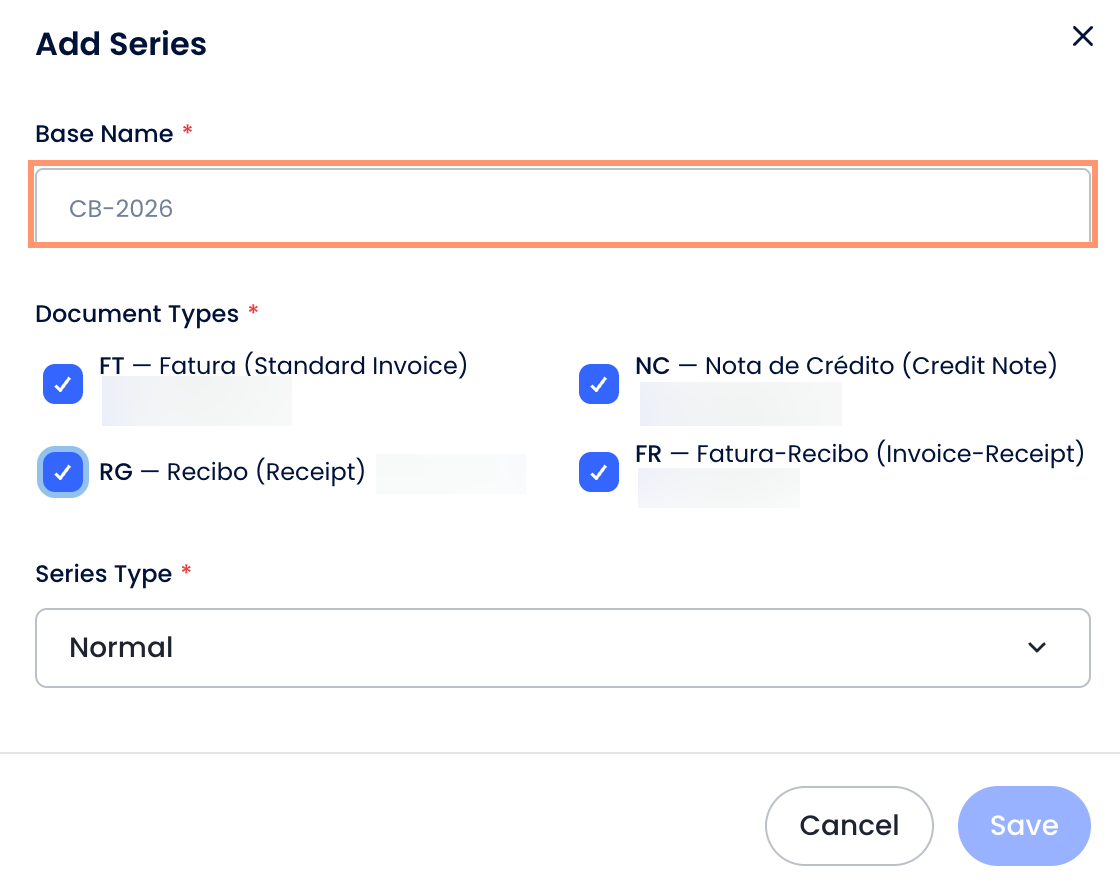Screen dimensions: 1120x884
Task: Select the Normal value in Series Type
Action: click(x=122, y=648)
